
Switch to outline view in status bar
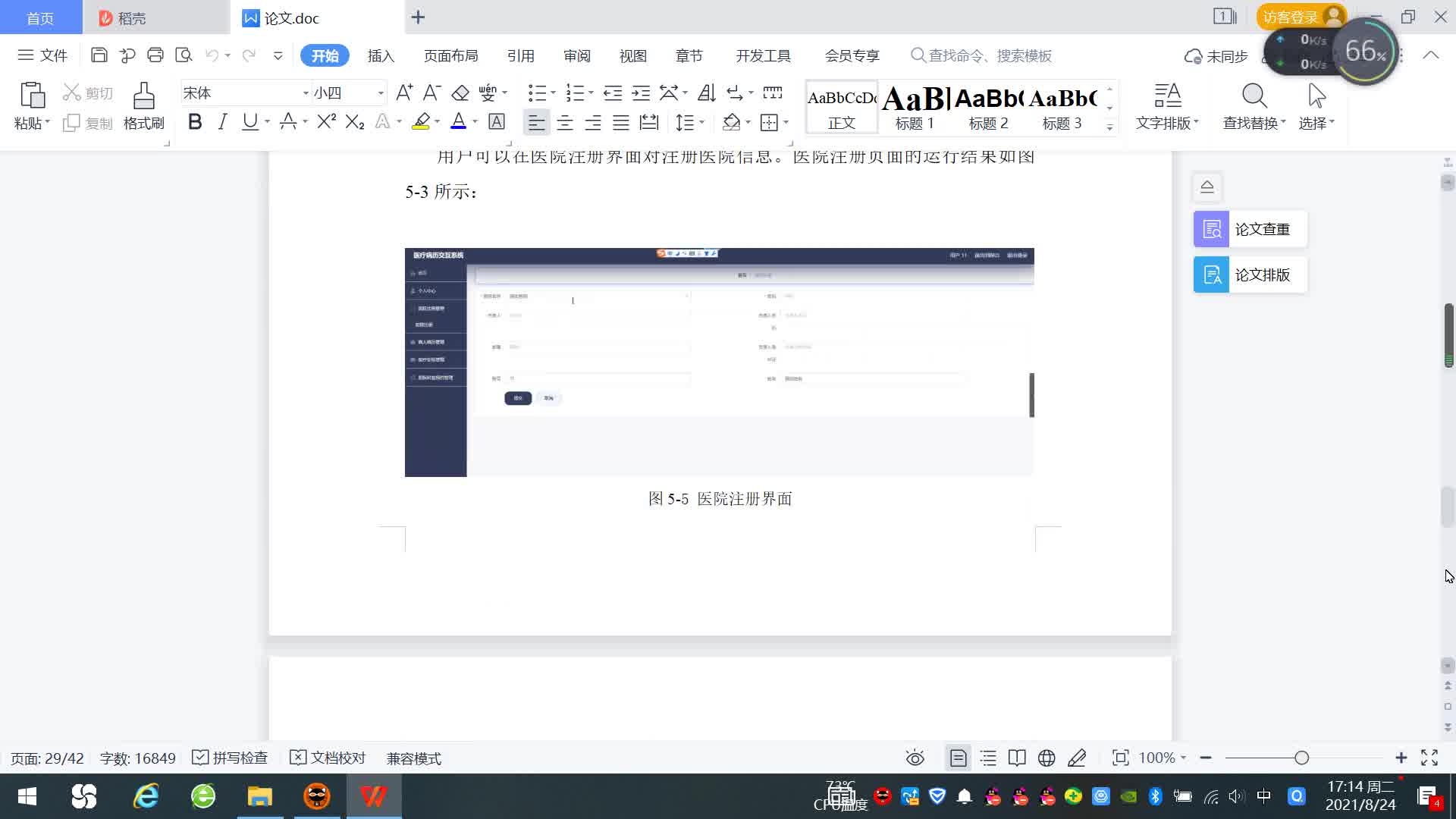point(988,758)
